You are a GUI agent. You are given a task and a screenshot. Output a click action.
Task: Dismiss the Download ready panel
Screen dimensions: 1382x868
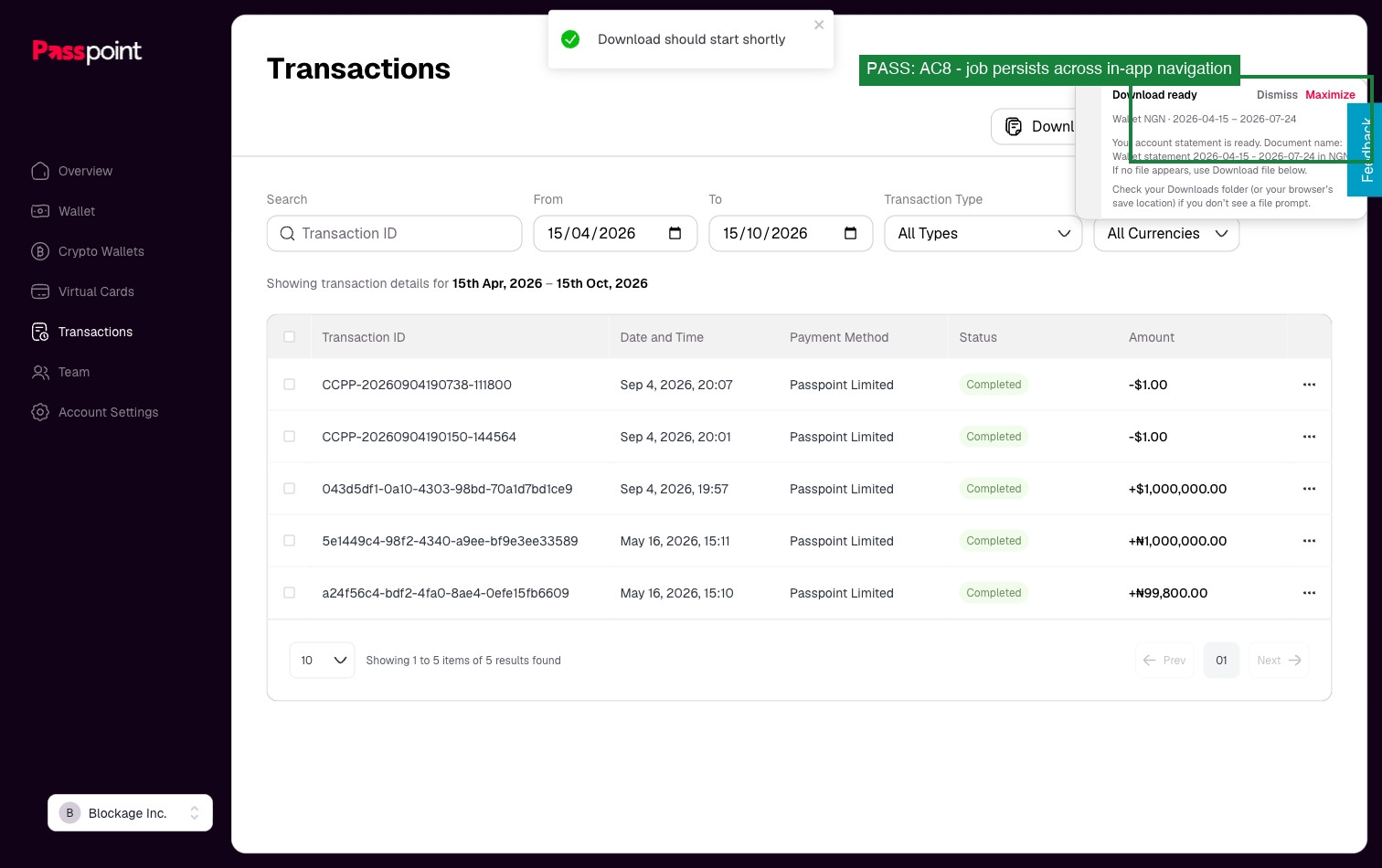(x=1277, y=95)
